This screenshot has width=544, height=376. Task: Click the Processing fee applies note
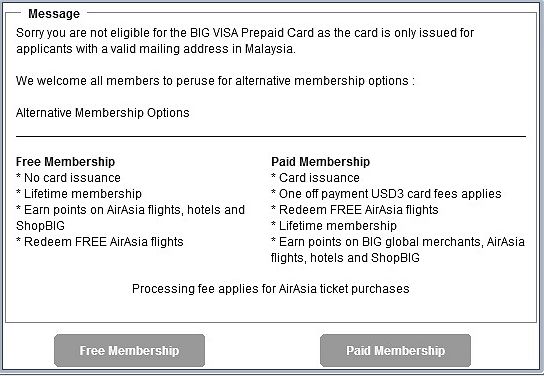pyautogui.click(x=271, y=289)
